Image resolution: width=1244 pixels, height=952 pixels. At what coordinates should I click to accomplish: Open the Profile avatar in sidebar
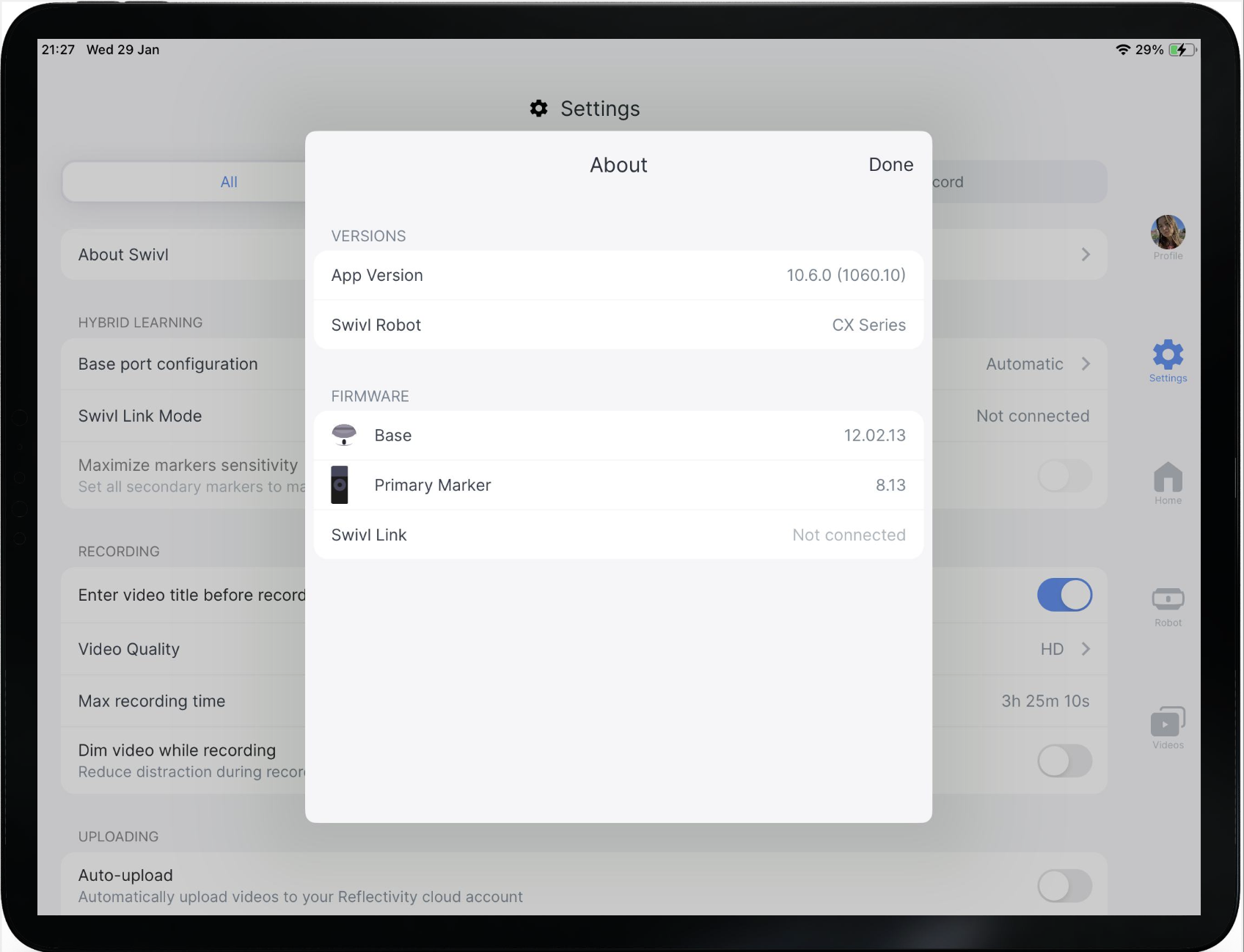(1168, 233)
